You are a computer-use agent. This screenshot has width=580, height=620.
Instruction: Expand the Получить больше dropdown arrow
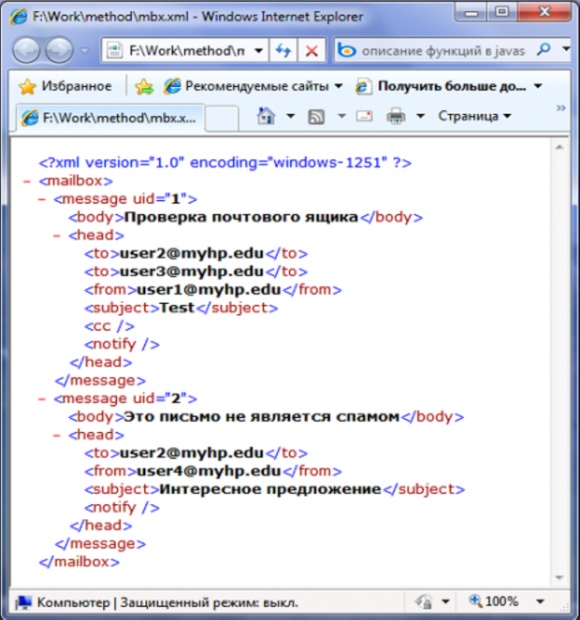coord(538,86)
